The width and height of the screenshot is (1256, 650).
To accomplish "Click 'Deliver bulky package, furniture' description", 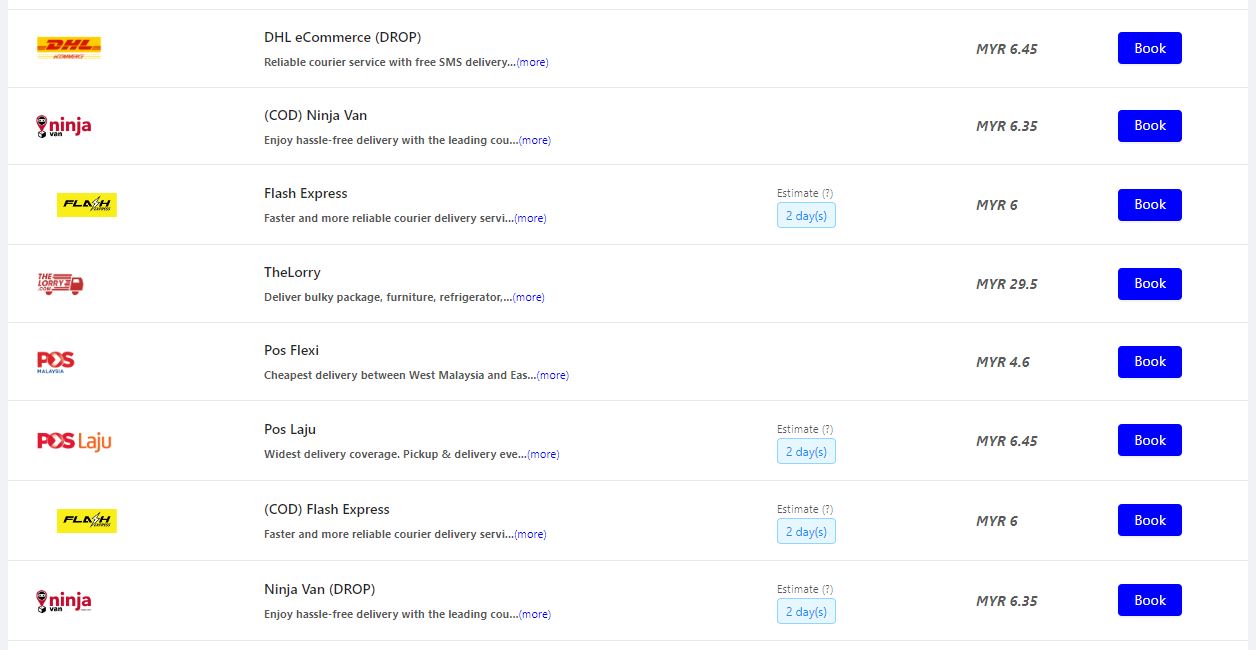I will click(388, 297).
